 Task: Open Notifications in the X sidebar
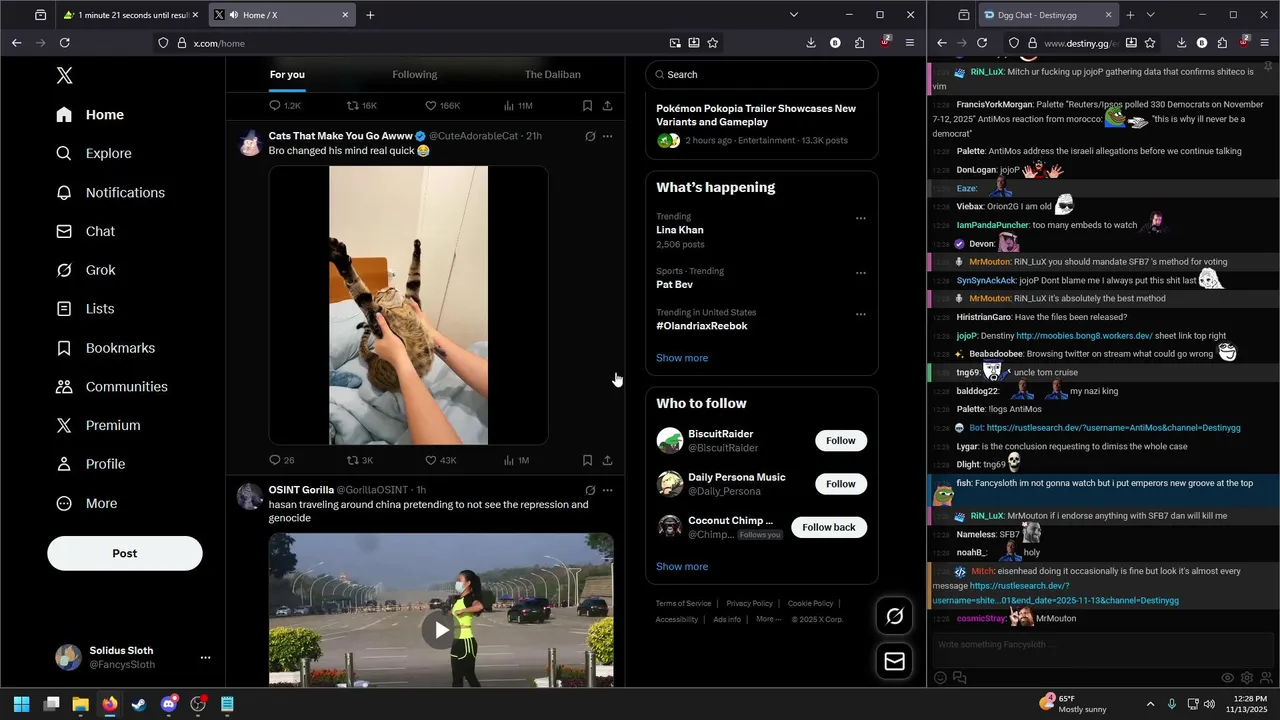click(x=110, y=193)
